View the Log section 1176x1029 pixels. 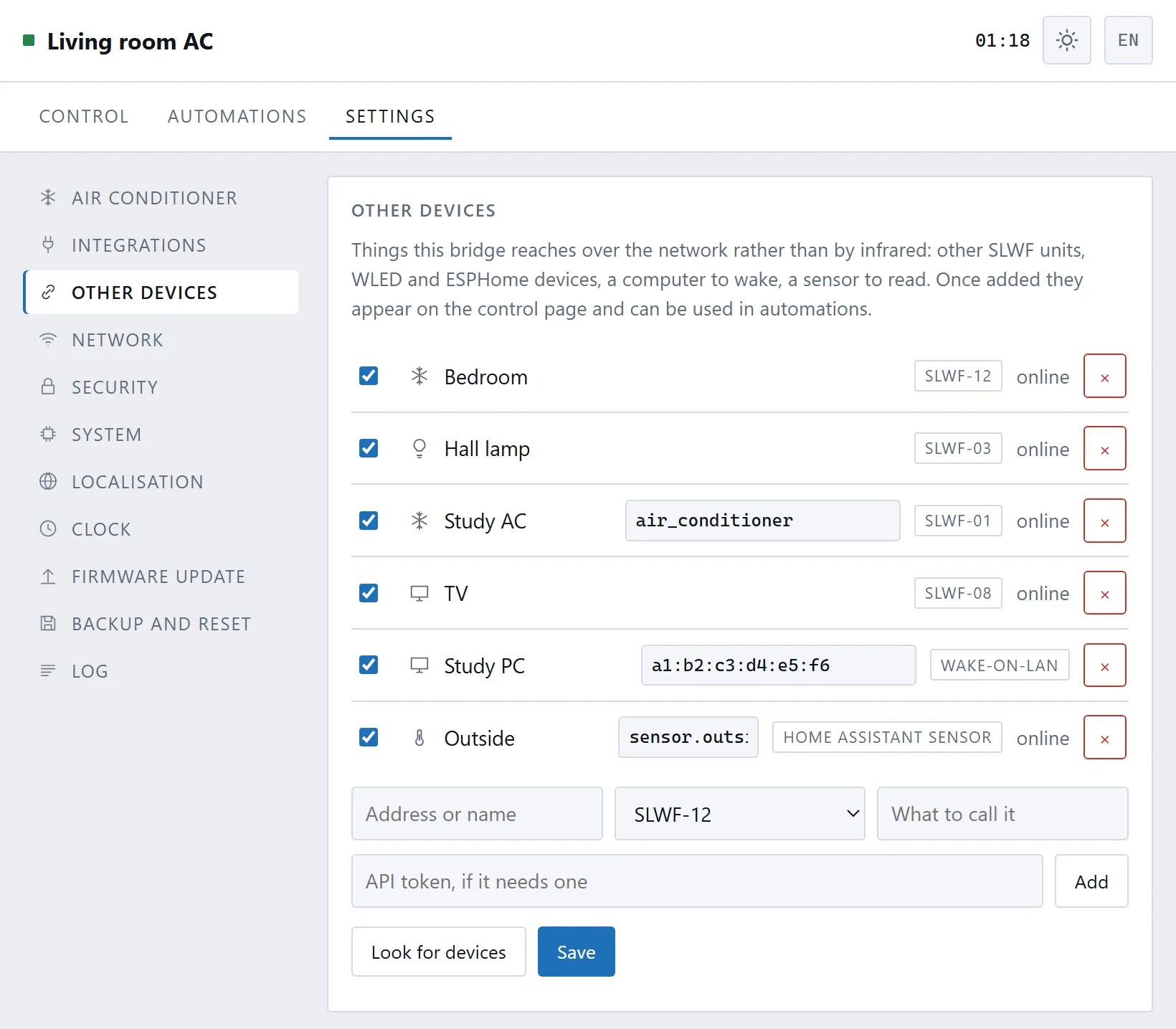pyautogui.click(x=161, y=670)
